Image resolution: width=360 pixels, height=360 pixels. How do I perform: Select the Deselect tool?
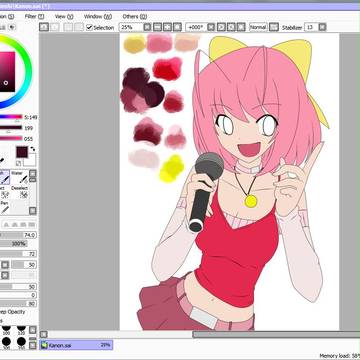pos(19,193)
